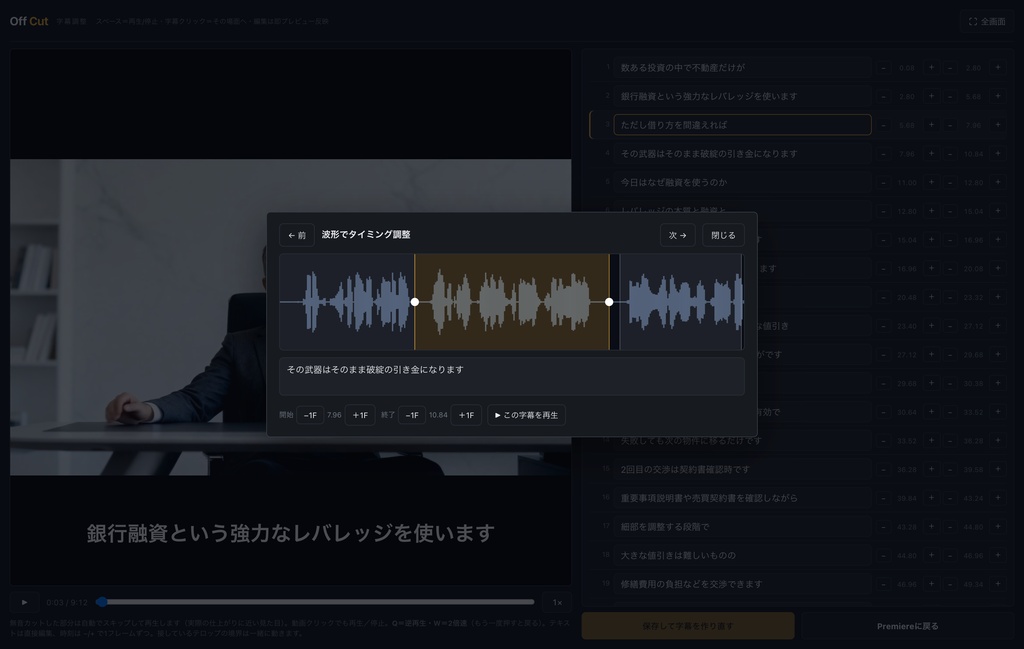Click the waveform segment after the highlighted region
The height and width of the screenshot is (649, 1024).
(x=681, y=302)
